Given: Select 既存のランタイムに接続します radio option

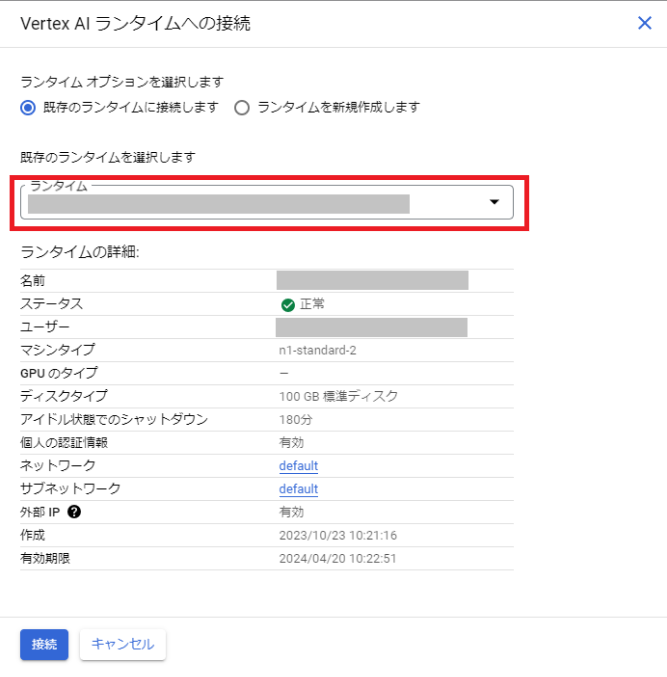Looking at the screenshot, I should tap(28, 108).
